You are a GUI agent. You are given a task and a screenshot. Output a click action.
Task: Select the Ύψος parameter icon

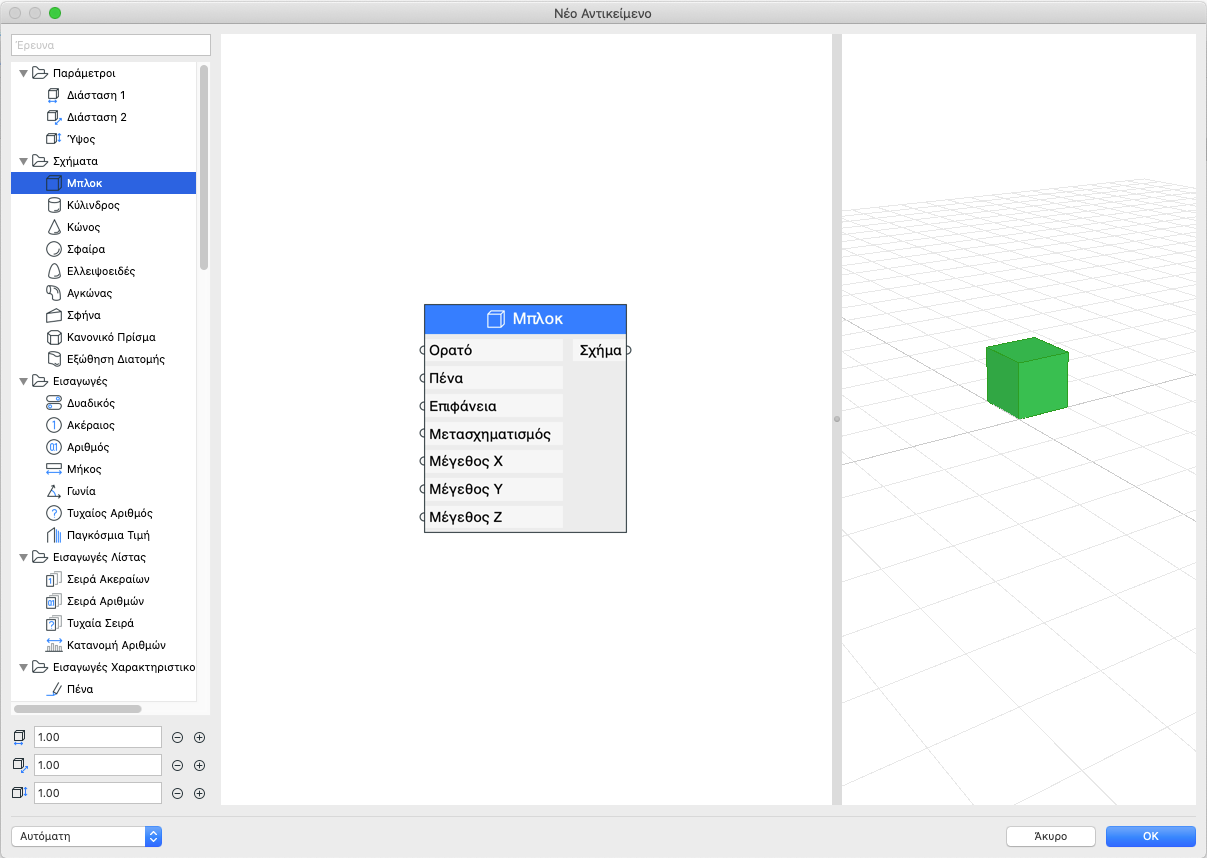click(x=54, y=139)
